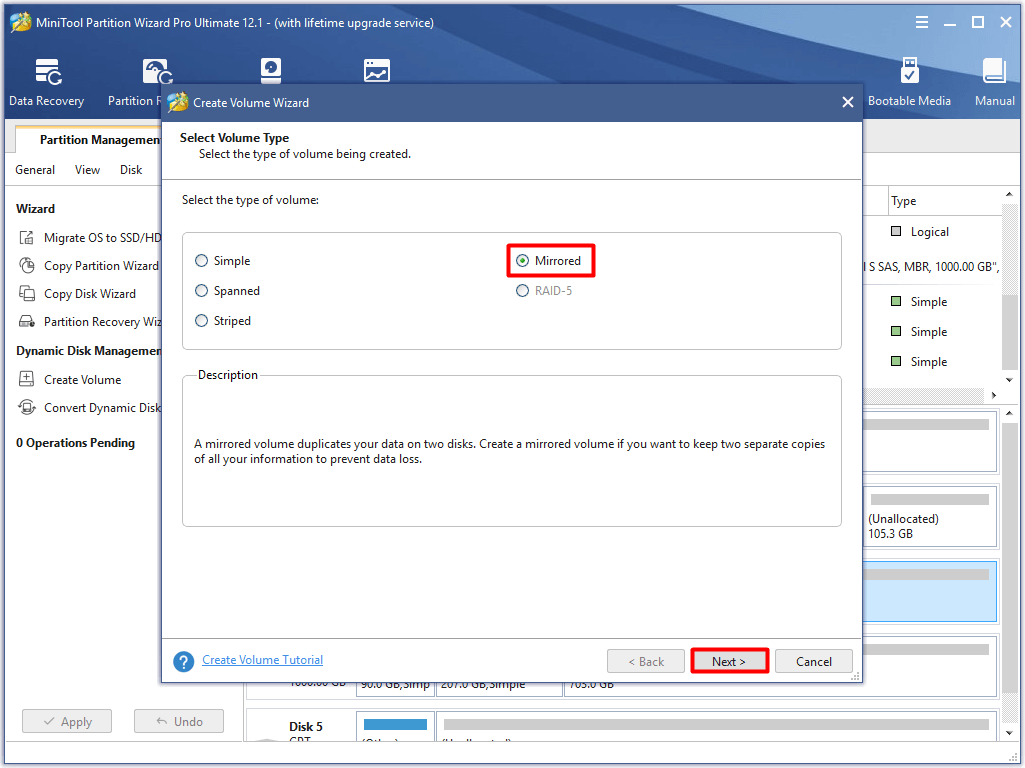
Task: Click the Wizard section header
Action: coord(35,209)
